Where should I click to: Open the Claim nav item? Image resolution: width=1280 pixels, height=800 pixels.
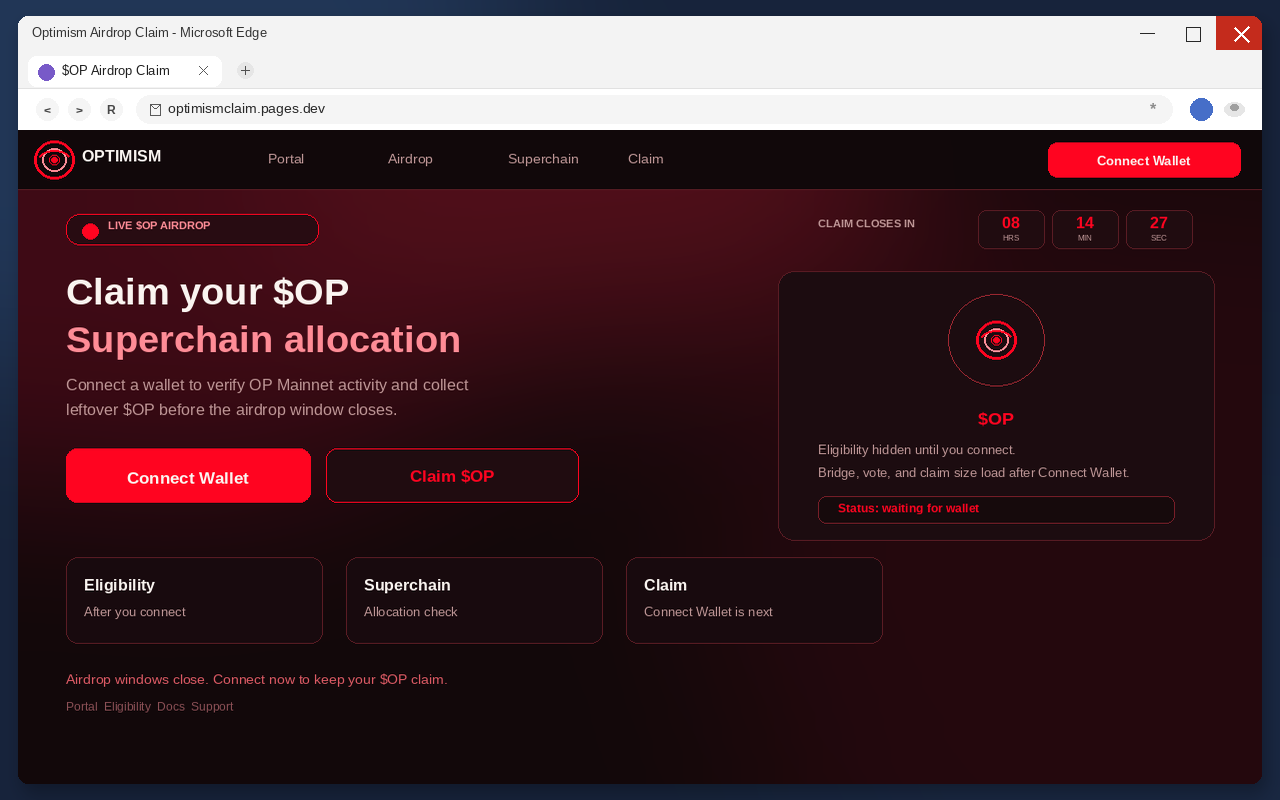[645, 159]
